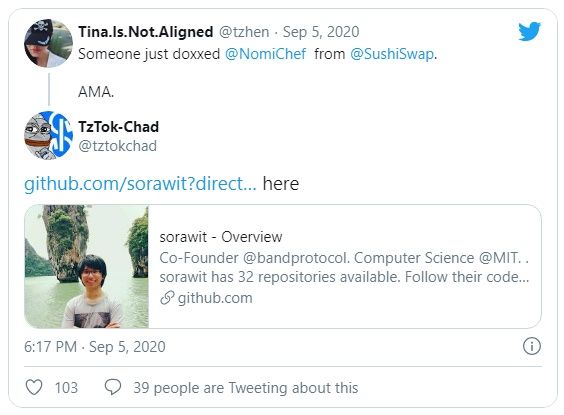Click the github.com/sorawit?direct... link

(x=140, y=184)
